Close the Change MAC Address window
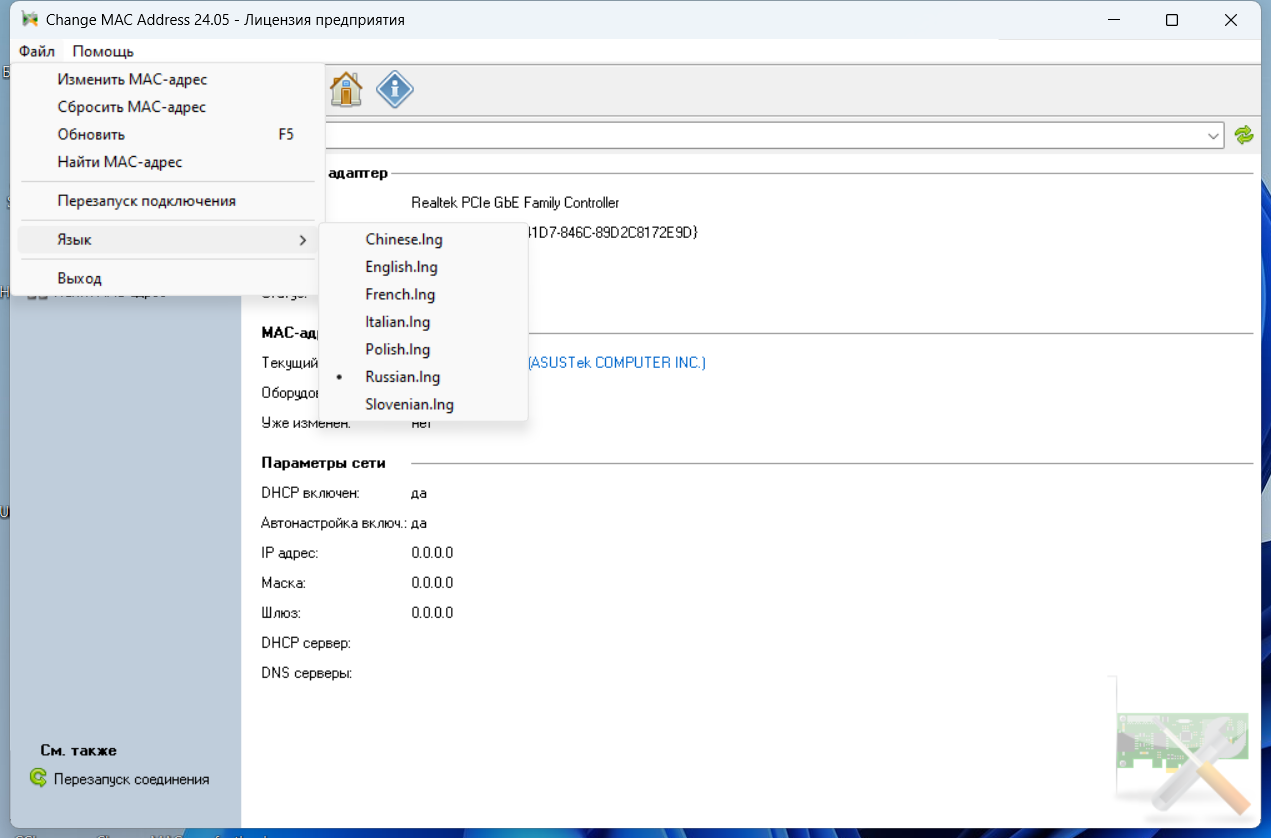Image resolution: width=1271 pixels, height=838 pixels. coord(1230,20)
